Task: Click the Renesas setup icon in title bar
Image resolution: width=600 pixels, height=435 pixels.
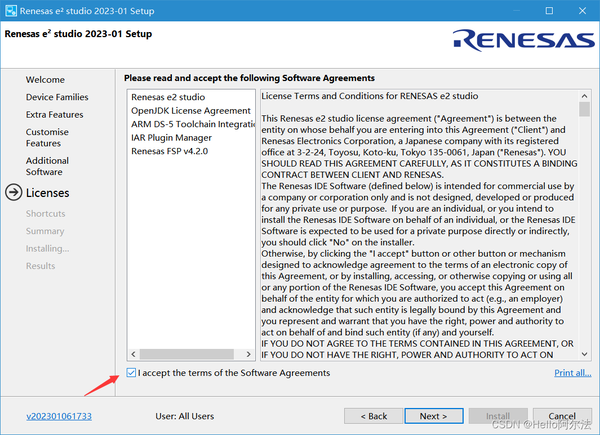Action: [11, 11]
